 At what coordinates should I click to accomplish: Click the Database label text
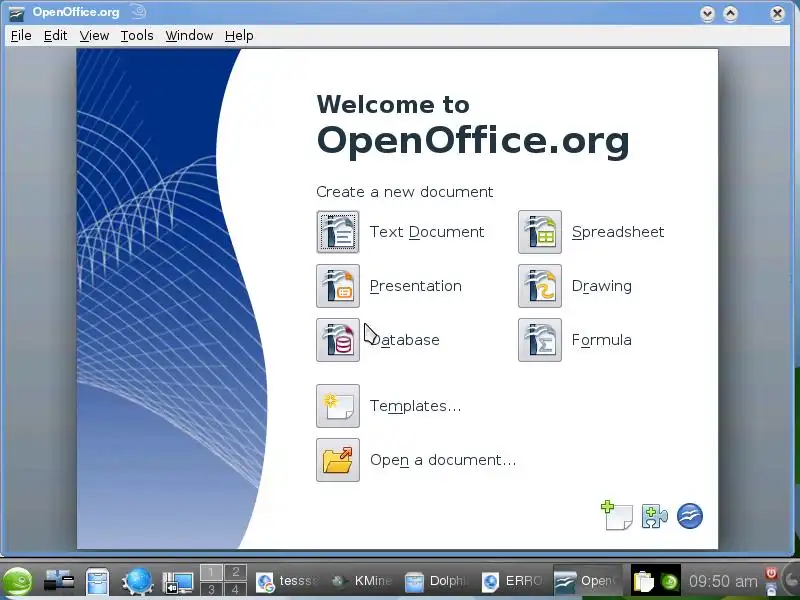[x=405, y=340]
